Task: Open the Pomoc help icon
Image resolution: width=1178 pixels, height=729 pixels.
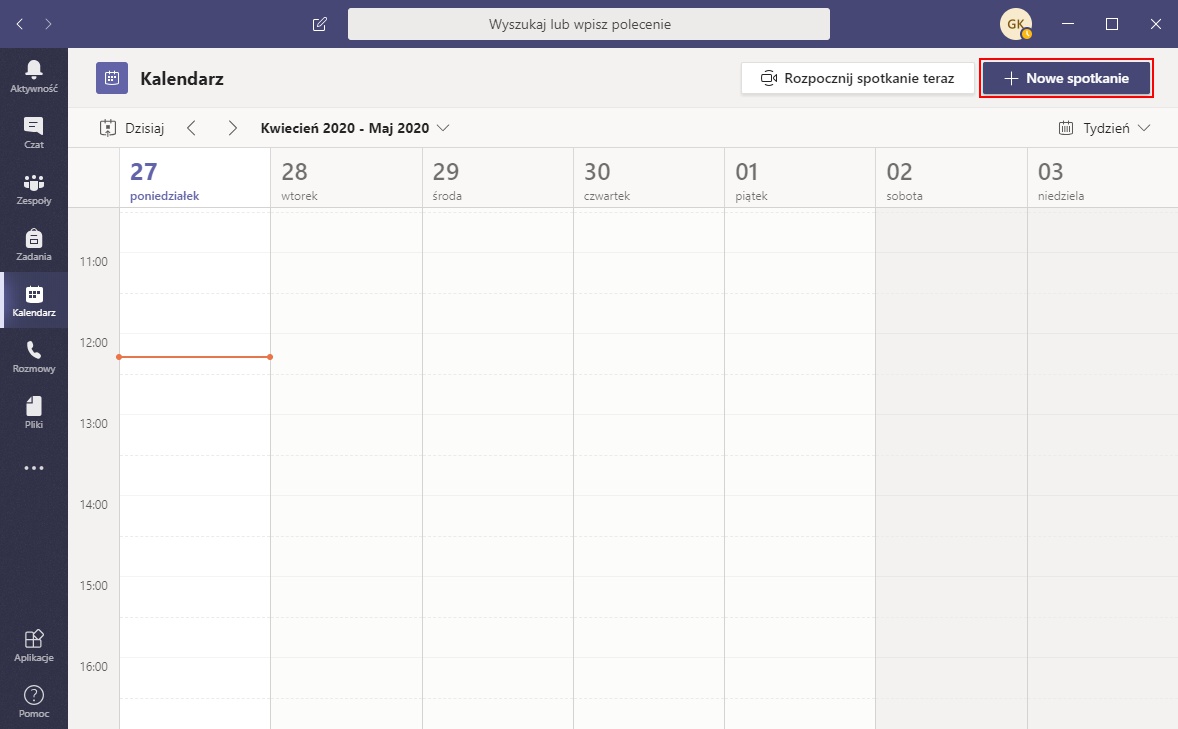Action: point(34,702)
